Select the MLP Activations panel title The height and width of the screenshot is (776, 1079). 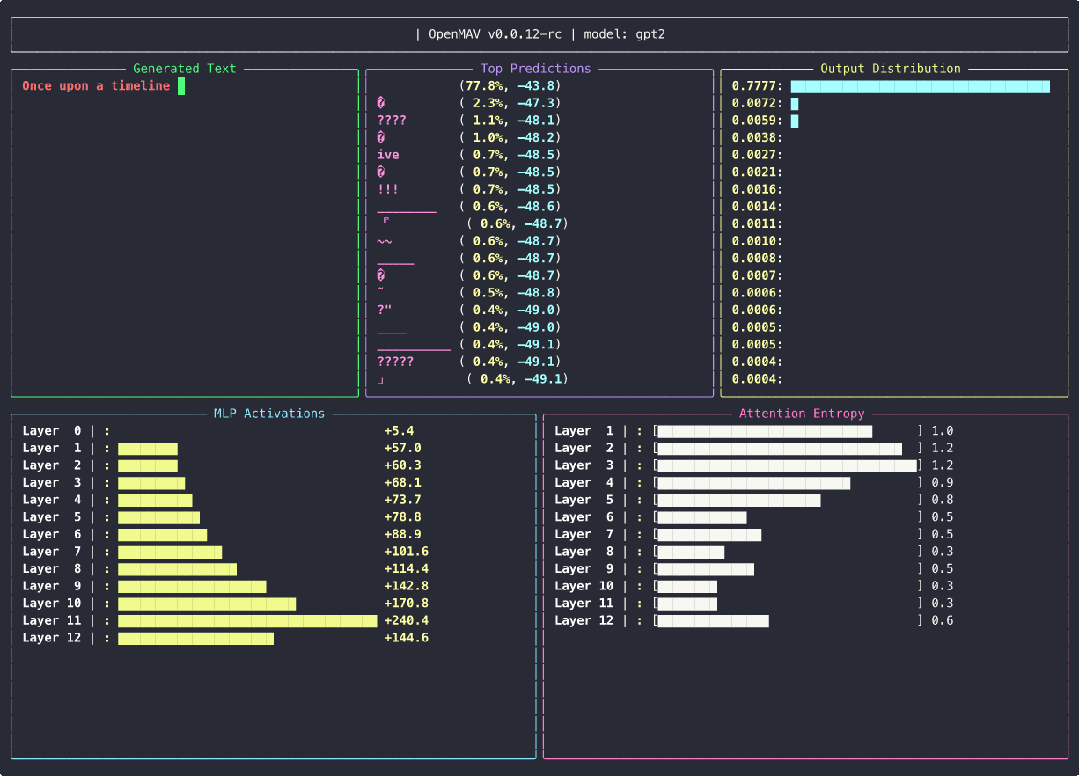[x=269, y=413]
